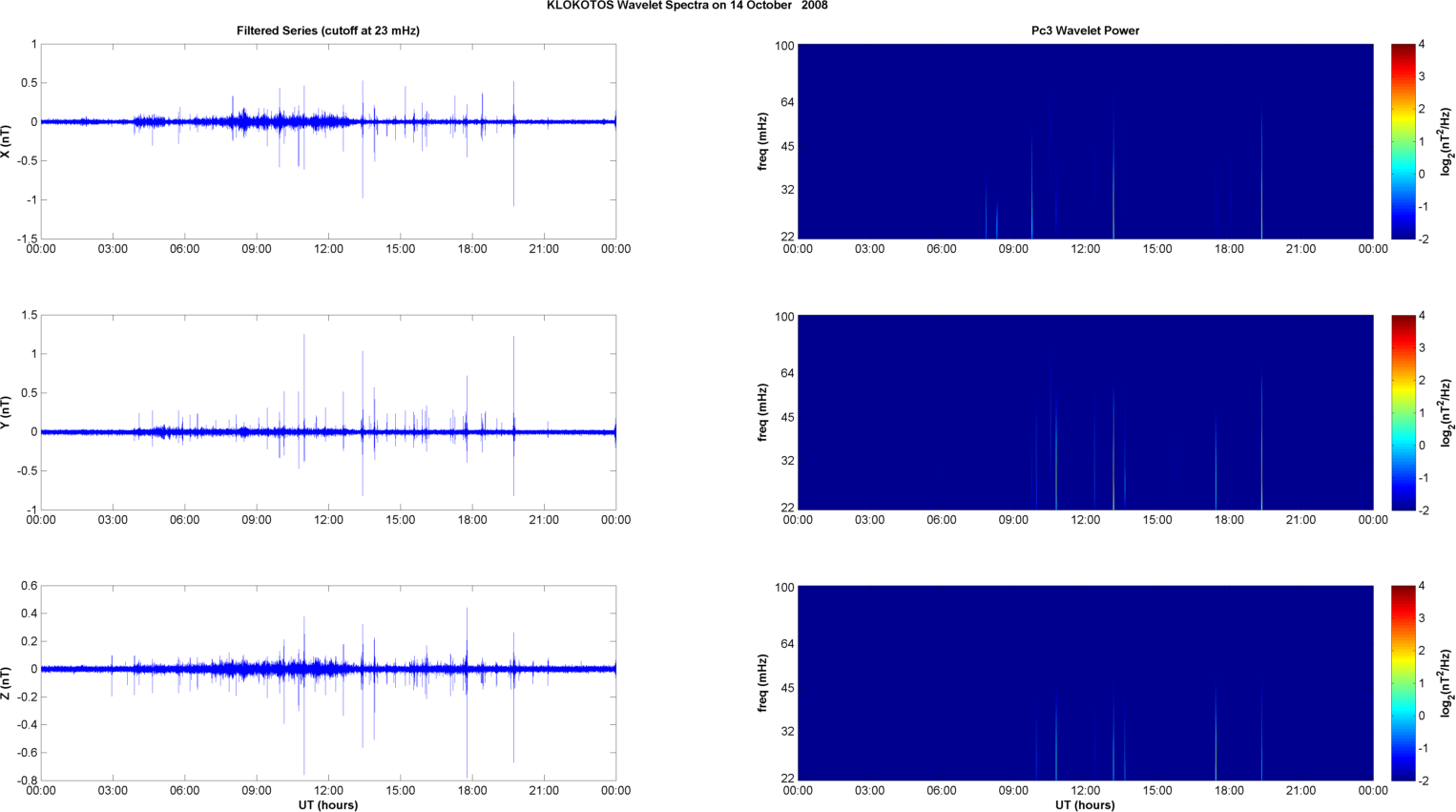Click the '12:00' tick below the X series plot
This screenshot has width=1456, height=812.
[x=328, y=249]
